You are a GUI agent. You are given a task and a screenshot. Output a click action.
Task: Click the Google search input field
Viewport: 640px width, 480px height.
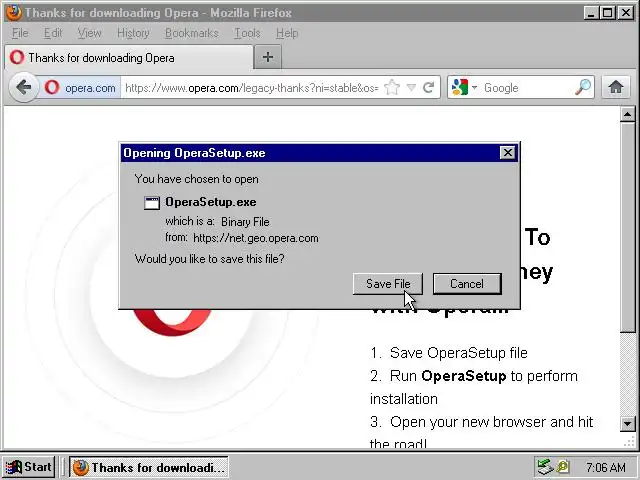pos(529,87)
